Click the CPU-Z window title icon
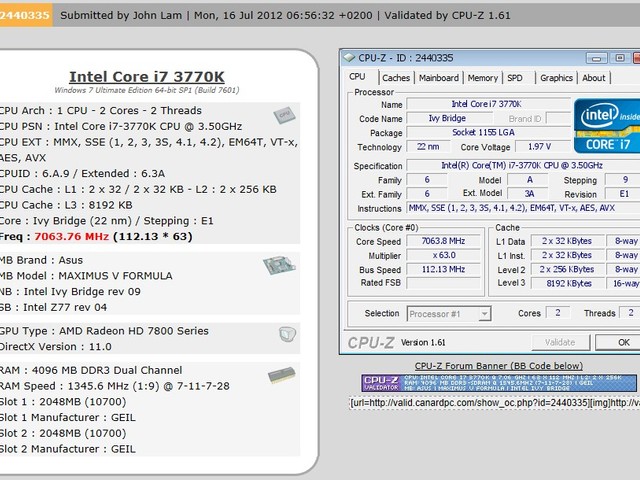640x480 pixels. pos(349,58)
